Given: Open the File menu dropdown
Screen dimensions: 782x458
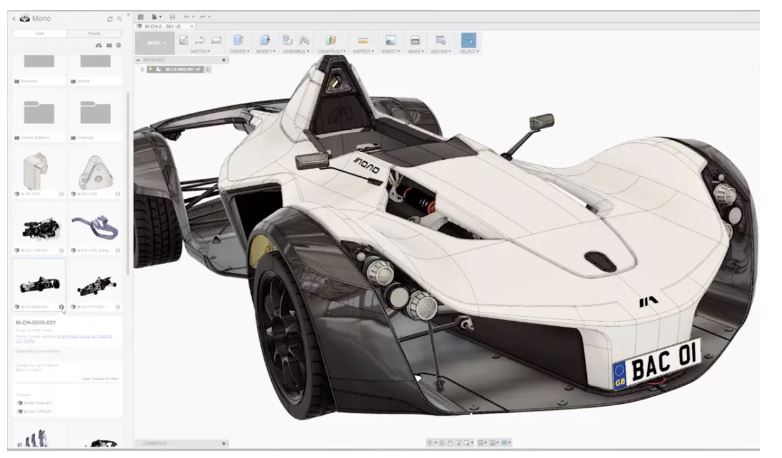Looking at the screenshot, I should coord(157,17).
